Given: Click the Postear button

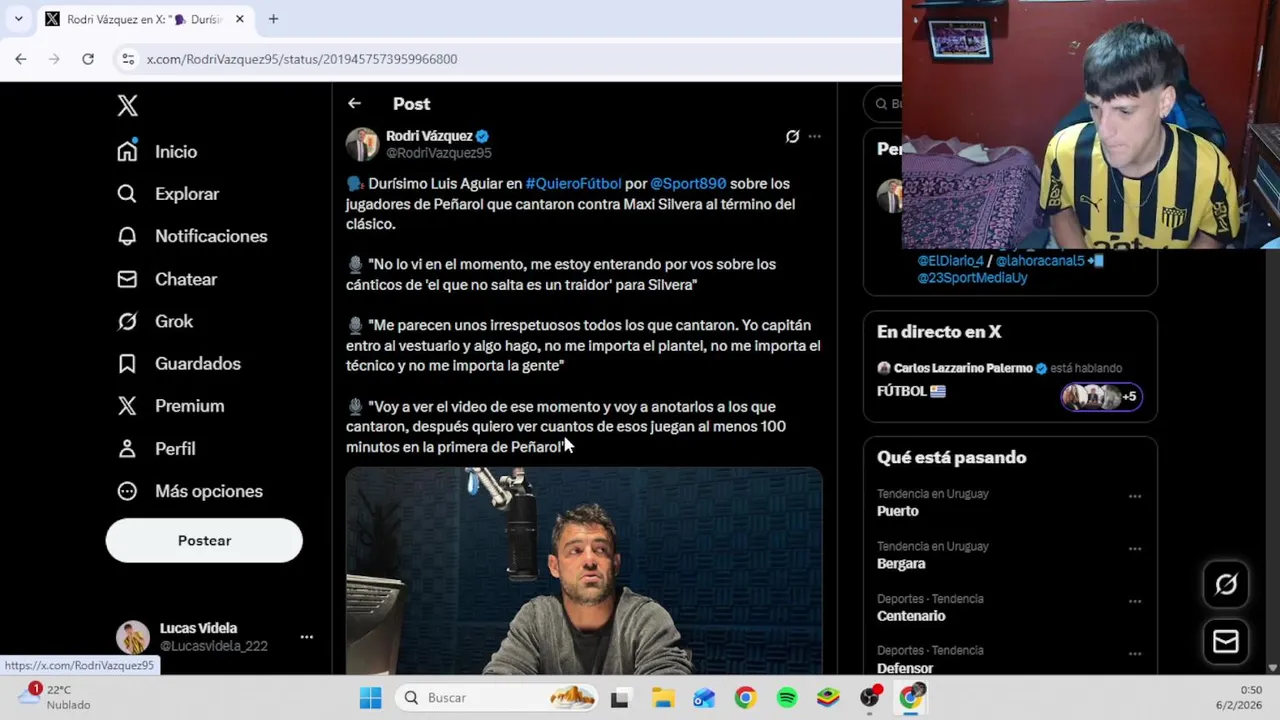Looking at the screenshot, I should coord(204,540).
